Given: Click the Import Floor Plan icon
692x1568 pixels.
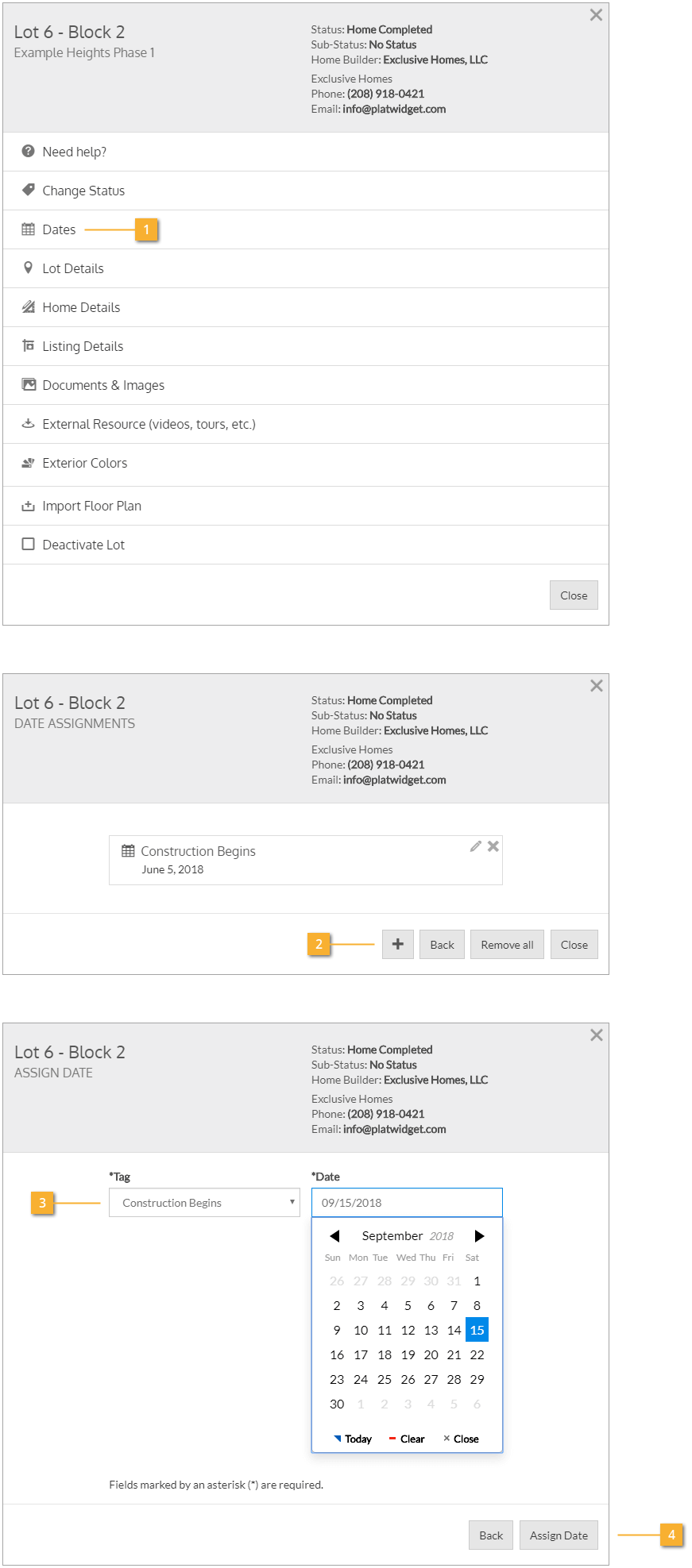Looking at the screenshot, I should click(28, 506).
